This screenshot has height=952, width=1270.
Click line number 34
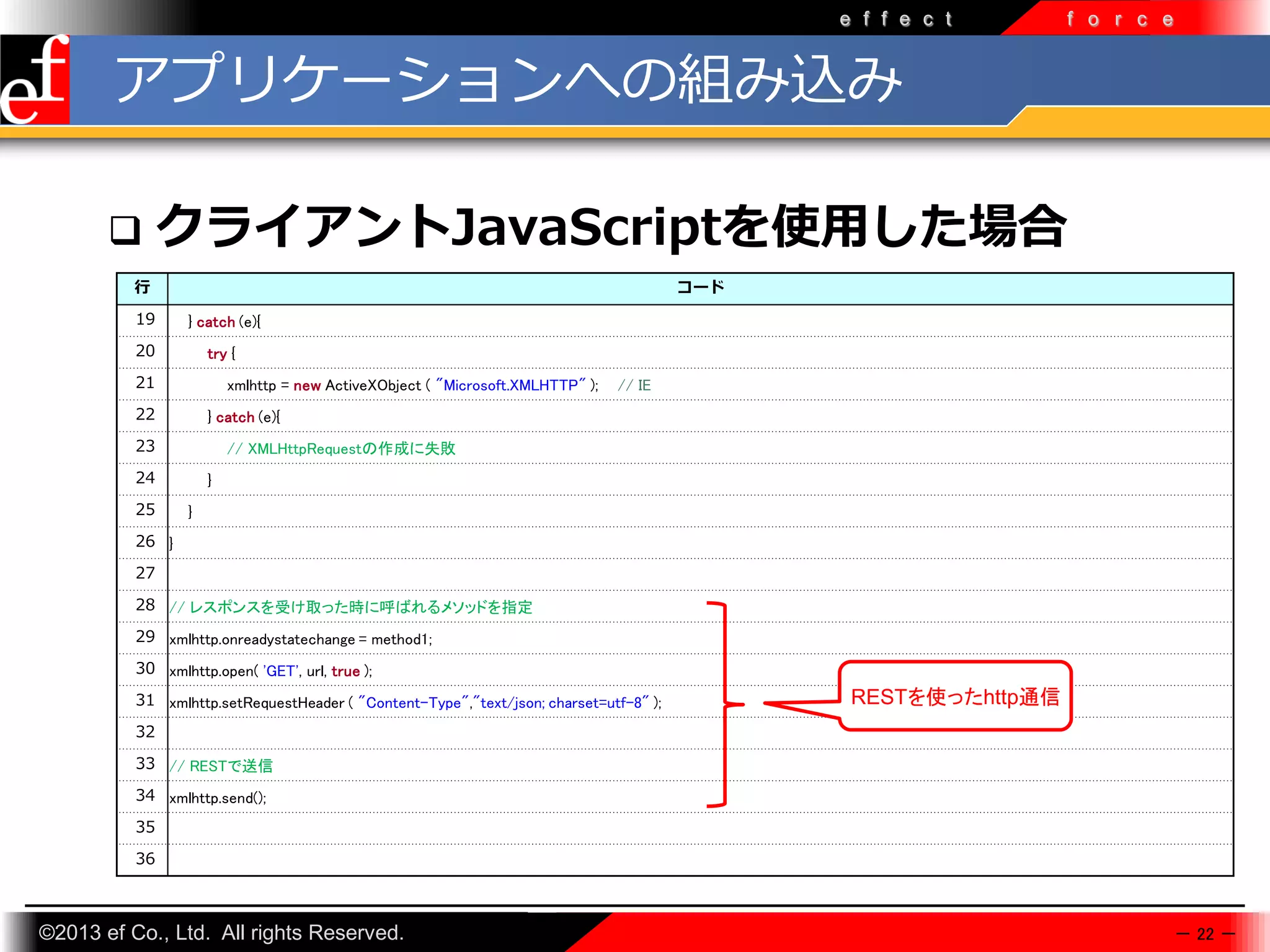tap(145, 795)
